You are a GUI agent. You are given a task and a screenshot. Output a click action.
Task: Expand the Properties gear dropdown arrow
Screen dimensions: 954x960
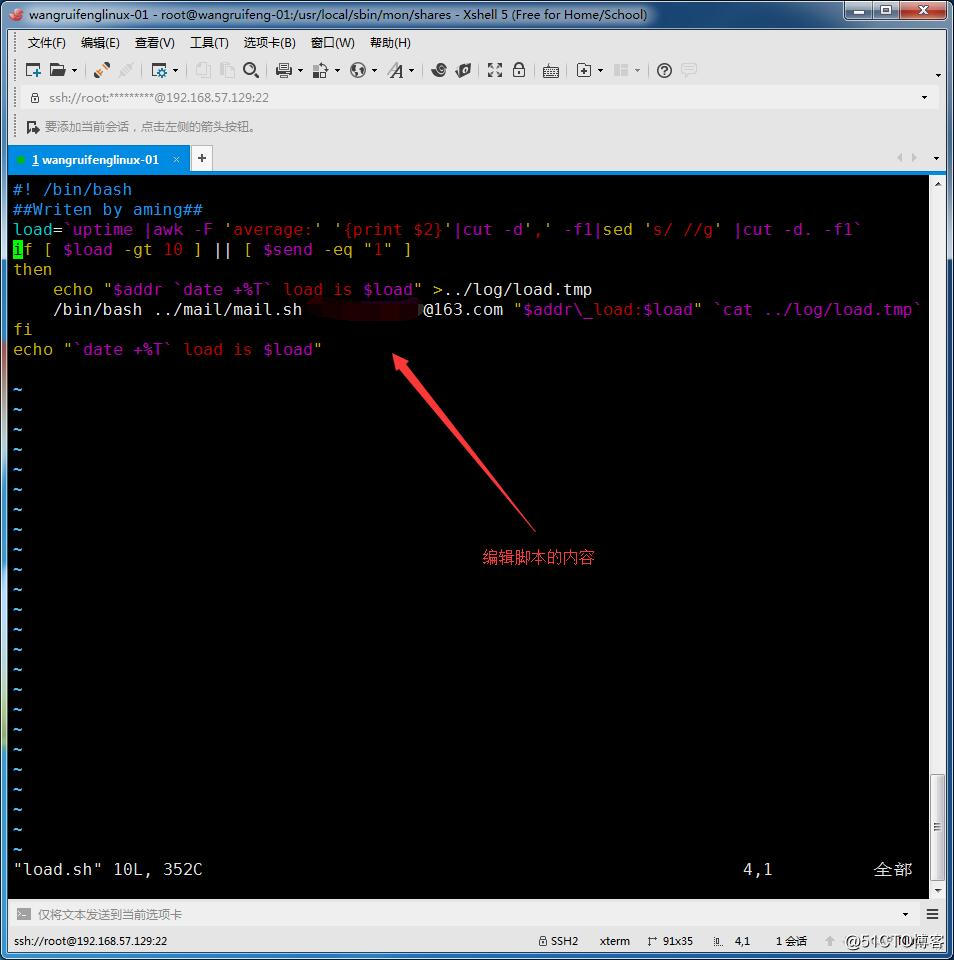tap(176, 71)
